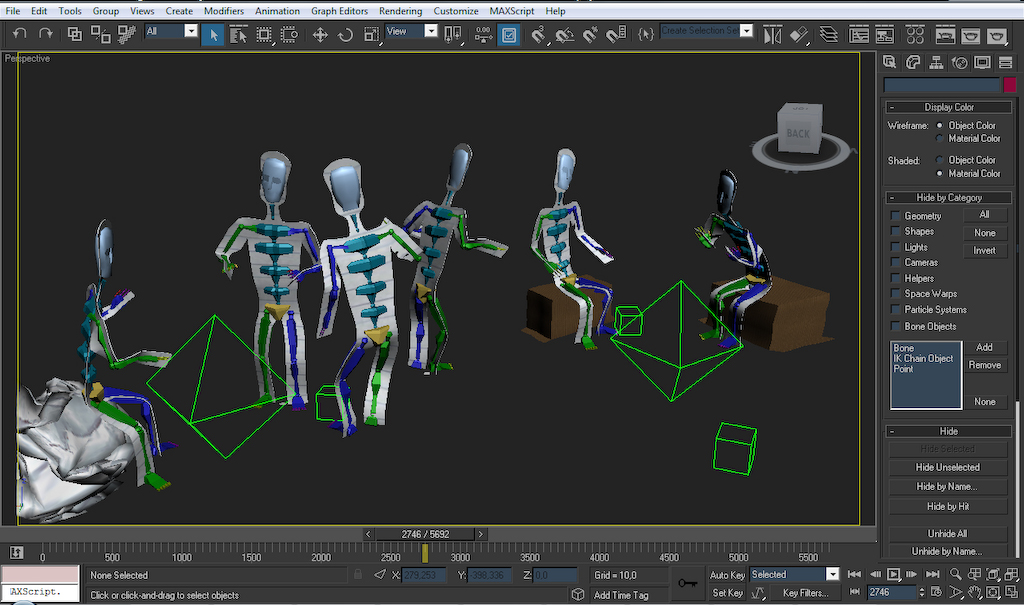
Task: Click the red object color swatch
Action: point(1010,84)
